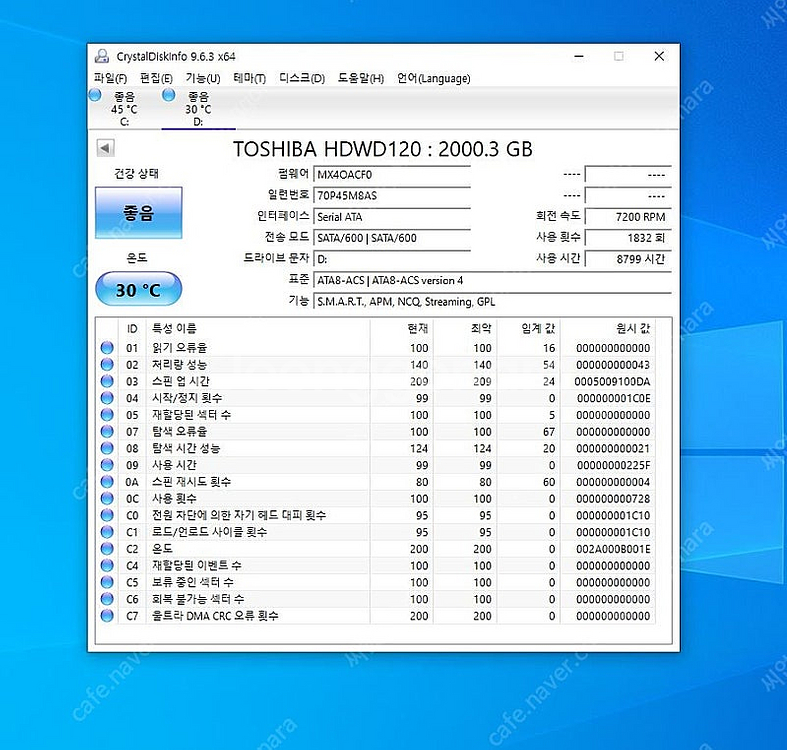787x750 pixels.
Task: Click the interface field Serial ATA
Action: pos(392,217)
